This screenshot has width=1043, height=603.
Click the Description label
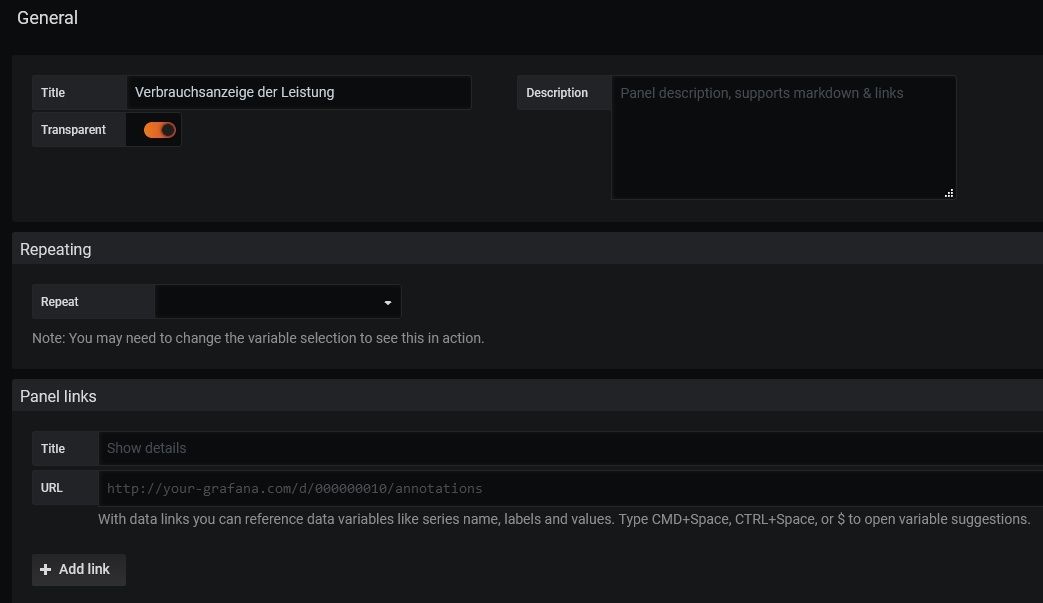click(x=557, y=93)
